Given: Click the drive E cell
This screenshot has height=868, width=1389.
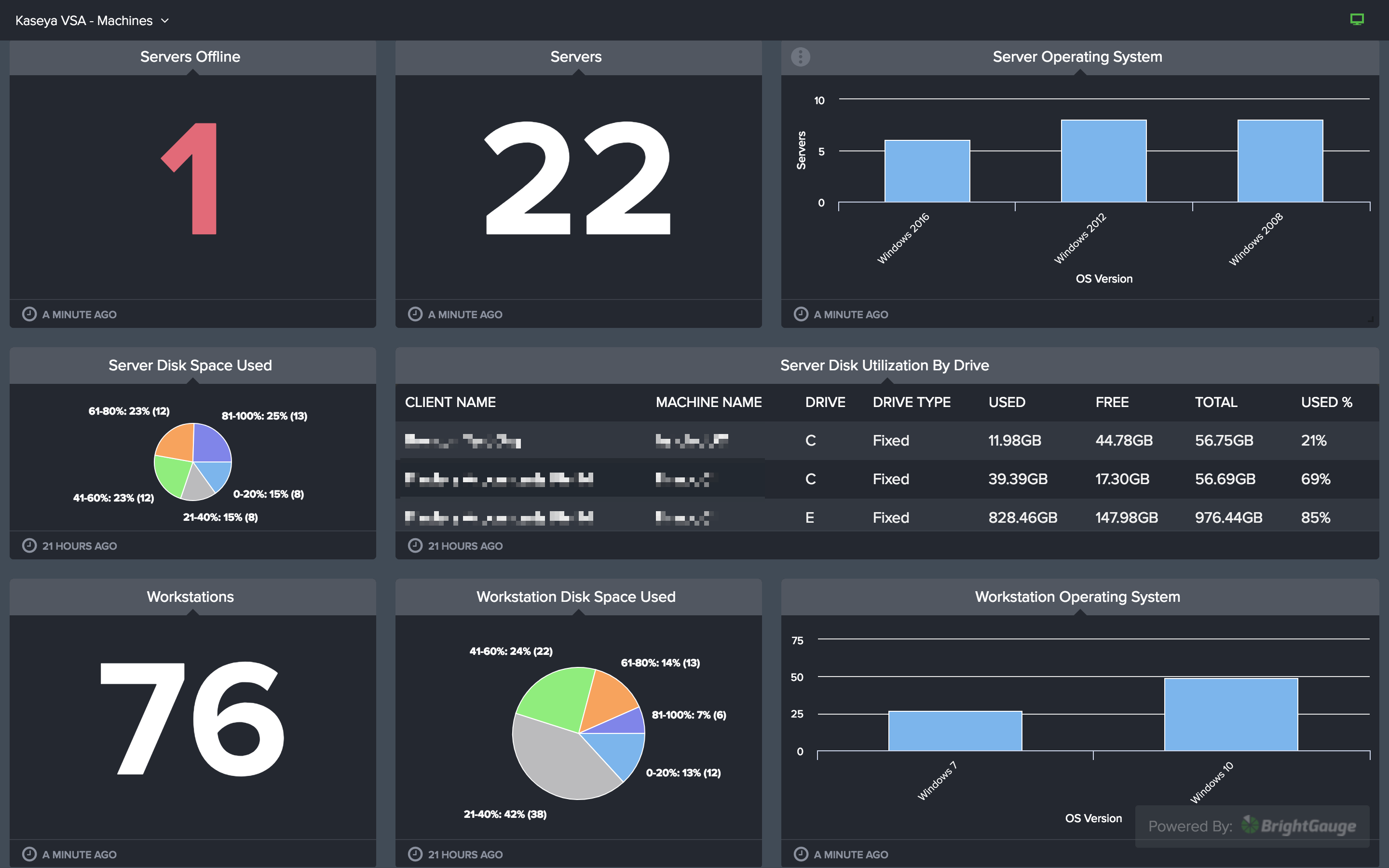Looking at the screenshot, I should click(x=810, y=517).
